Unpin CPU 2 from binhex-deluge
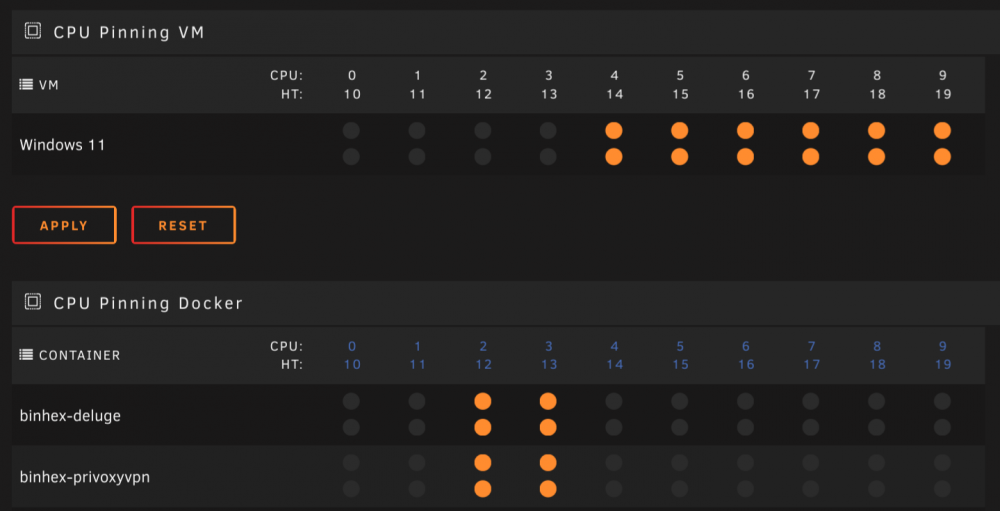This screenshot has height=511, width=1000. point(483,401)
